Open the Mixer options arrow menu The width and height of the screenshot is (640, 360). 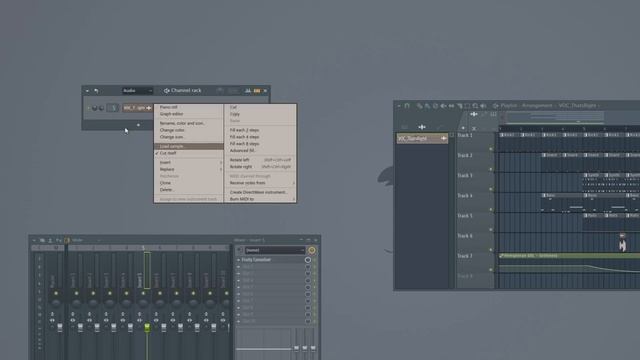[x=34, y=240]
